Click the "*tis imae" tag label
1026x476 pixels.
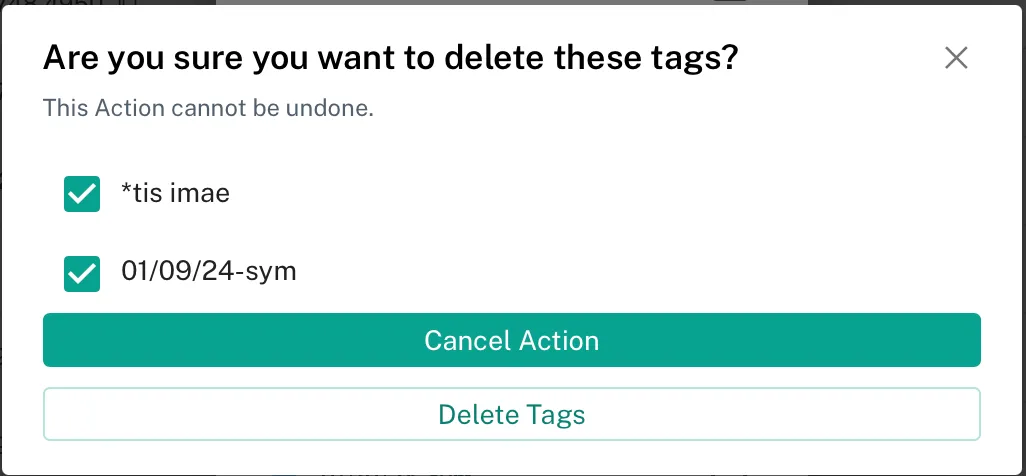point(175,193)
